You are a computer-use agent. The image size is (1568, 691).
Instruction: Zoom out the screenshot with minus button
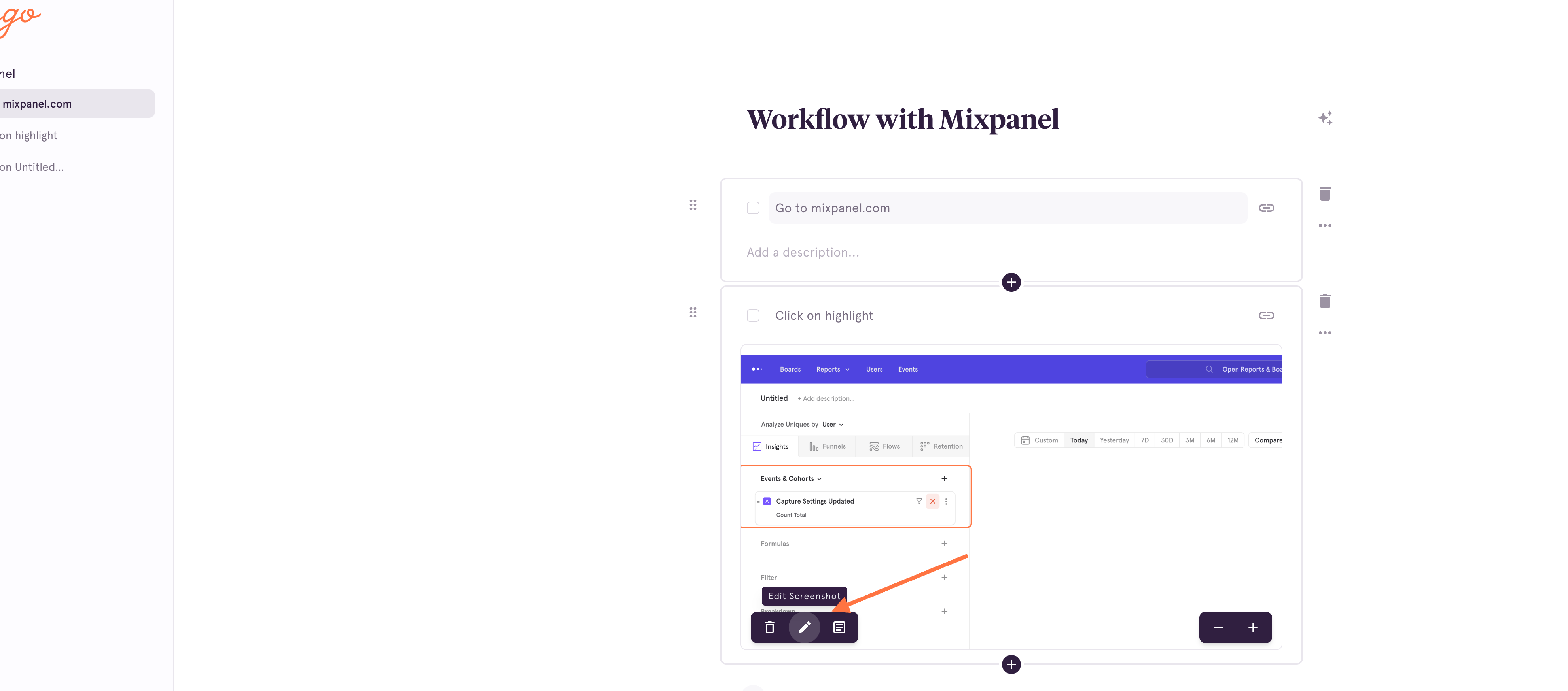(1218, 627)
